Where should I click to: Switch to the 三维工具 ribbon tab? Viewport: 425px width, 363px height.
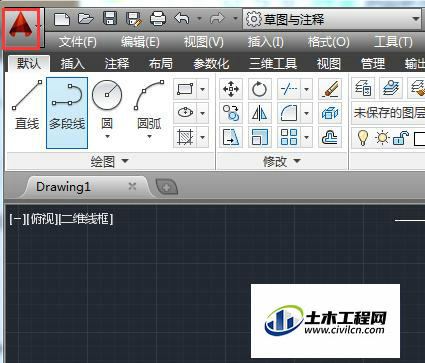(x=273, y=63)
